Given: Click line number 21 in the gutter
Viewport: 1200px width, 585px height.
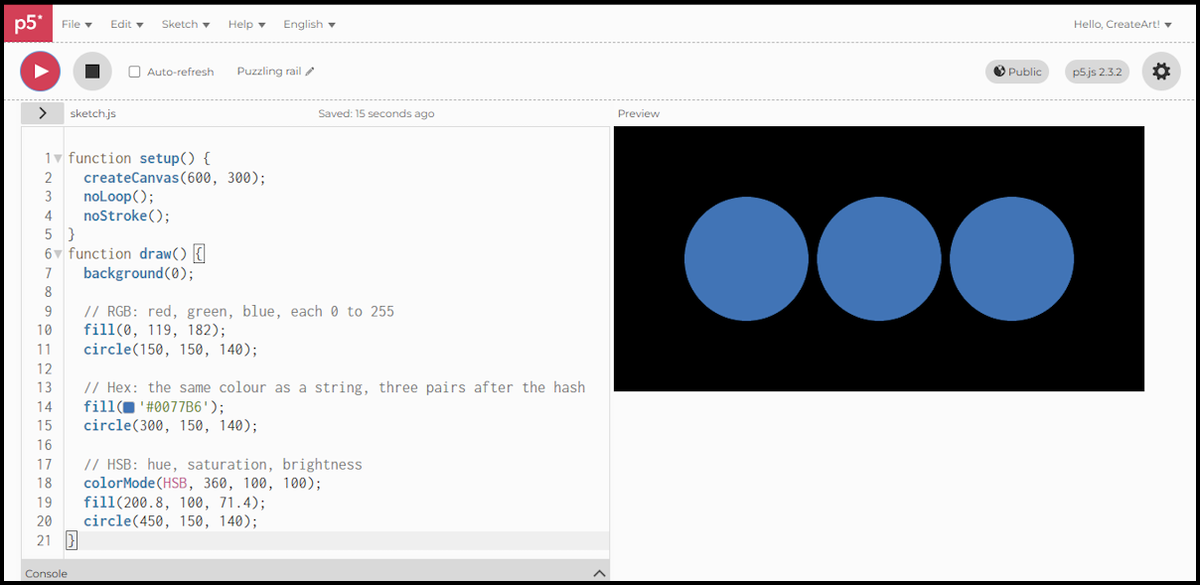Looking at the screenshot, I should 44,540.
